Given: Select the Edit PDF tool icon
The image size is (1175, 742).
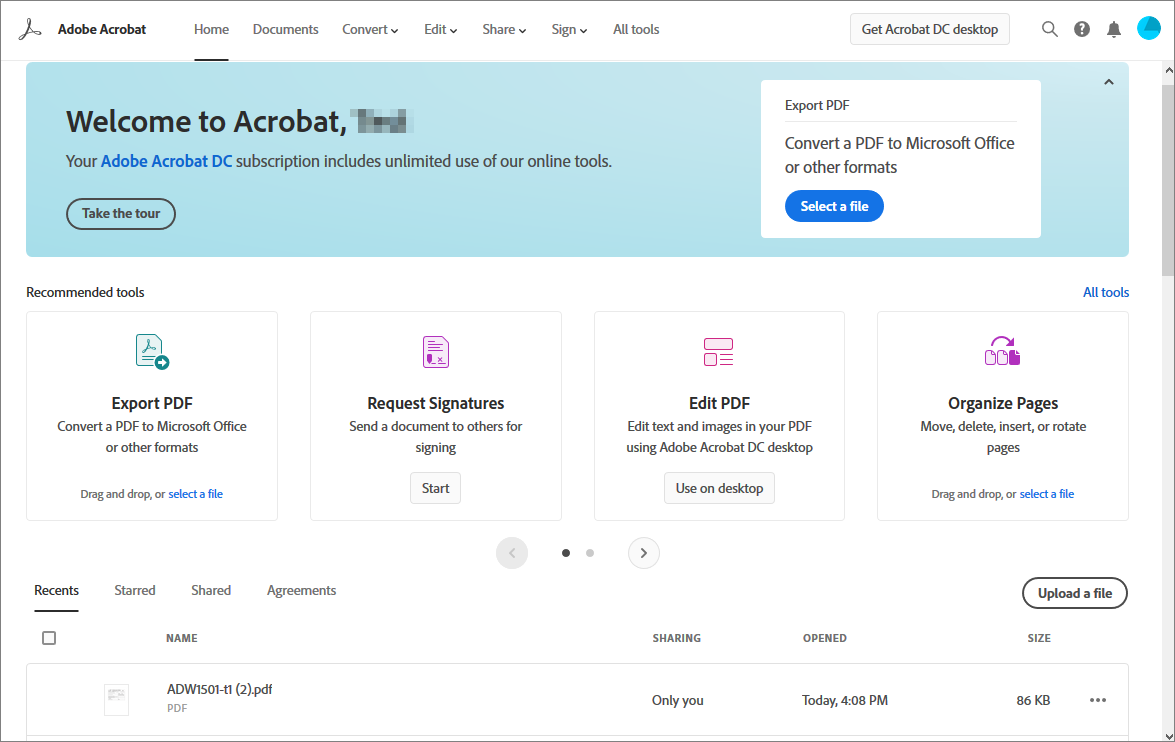Looking at the screenshot, I should click(718, 351).
